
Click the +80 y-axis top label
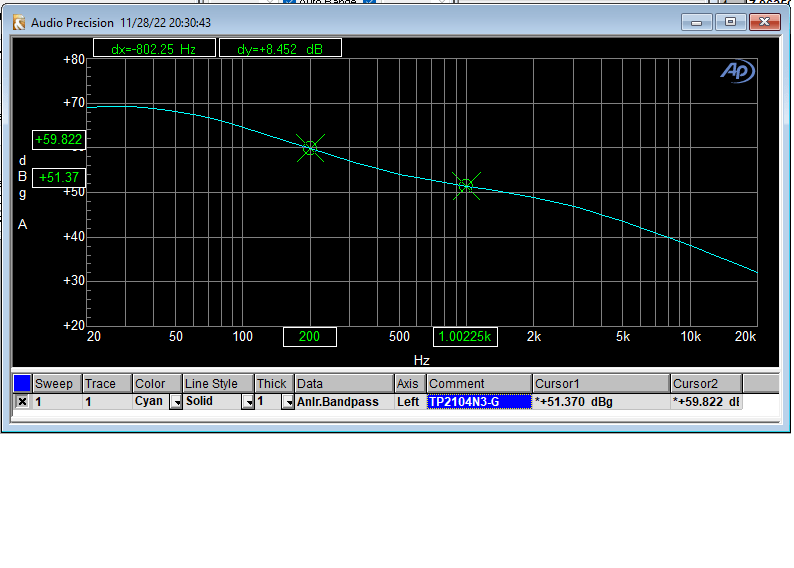click(74, 60)
